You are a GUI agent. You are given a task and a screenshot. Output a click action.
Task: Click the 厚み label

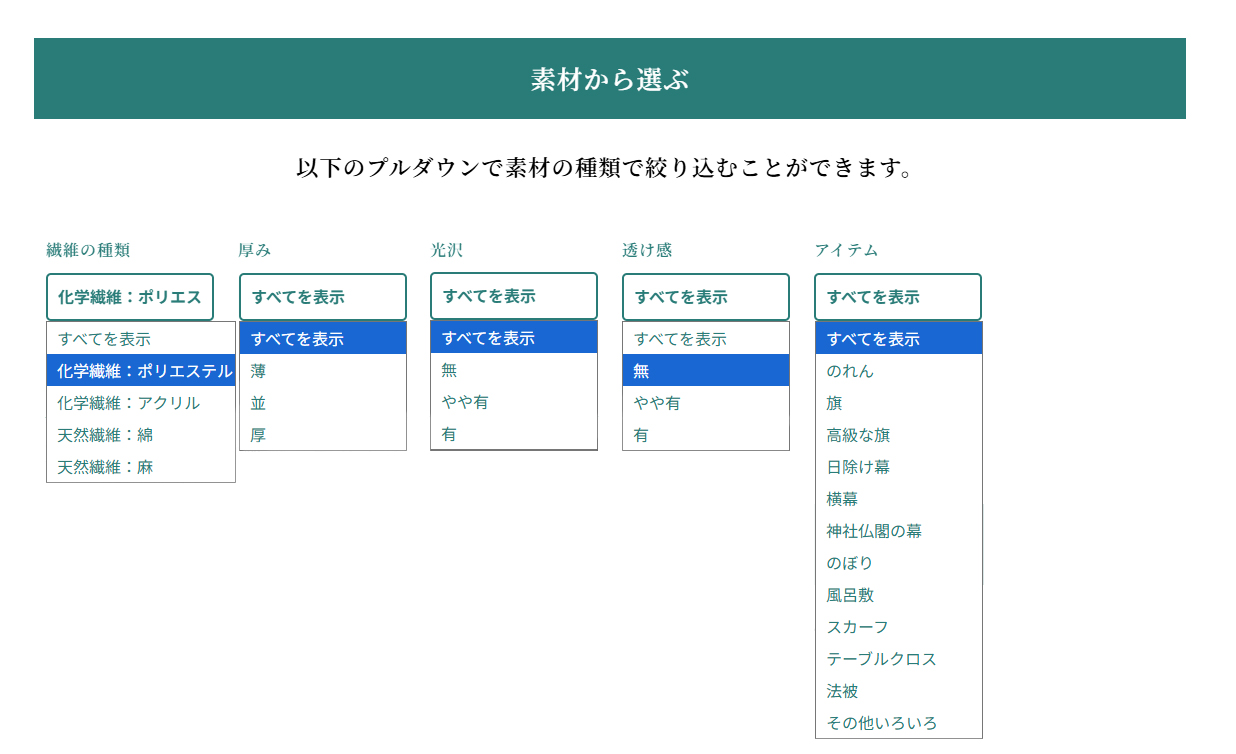pos(255,250)
